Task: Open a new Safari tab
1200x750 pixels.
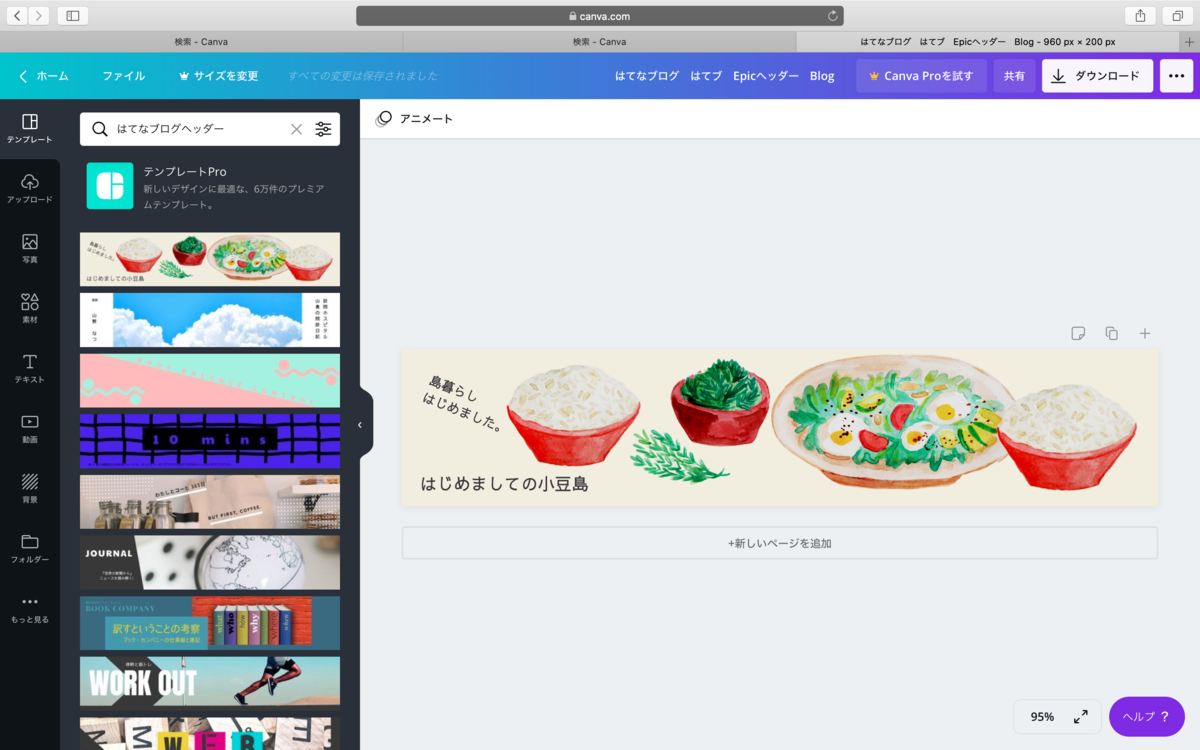Action: pos(1189,42)
